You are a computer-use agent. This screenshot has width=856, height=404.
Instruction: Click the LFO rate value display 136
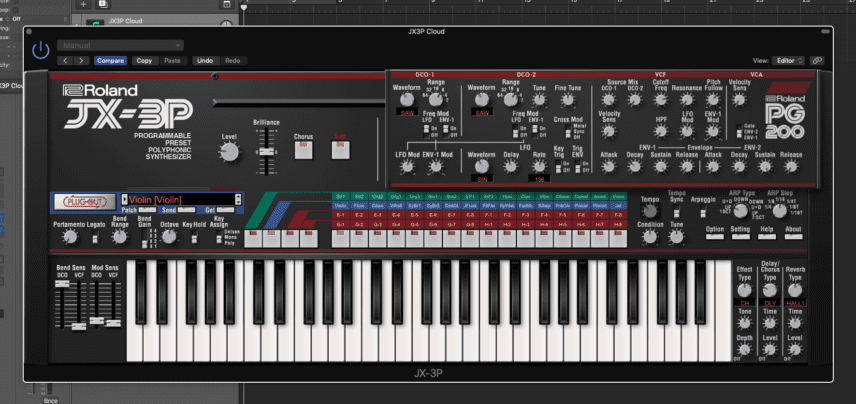tap(539, 178)
